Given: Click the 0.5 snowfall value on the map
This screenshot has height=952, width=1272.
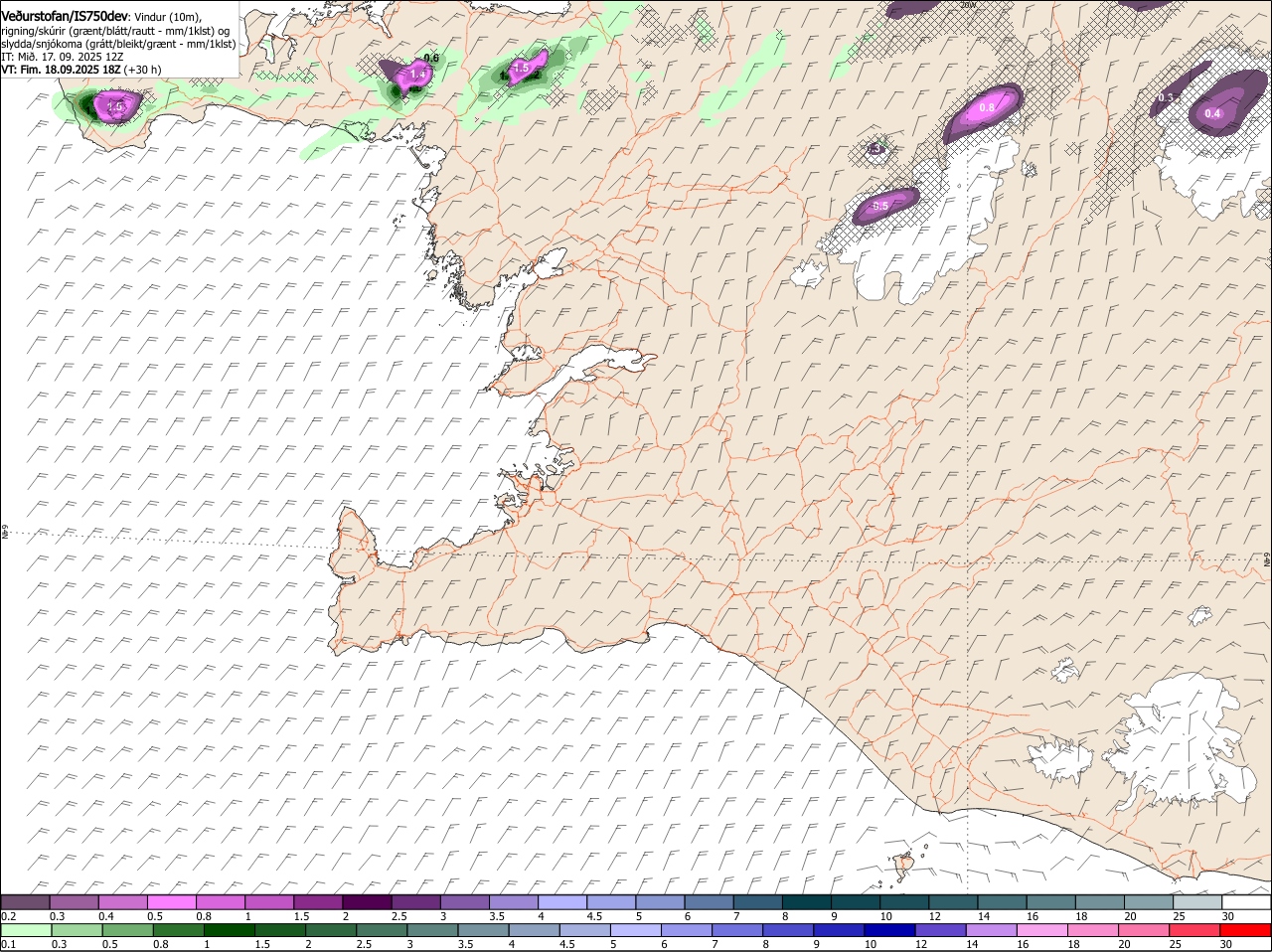Looking at the screenshot, I should click(880, 206).
